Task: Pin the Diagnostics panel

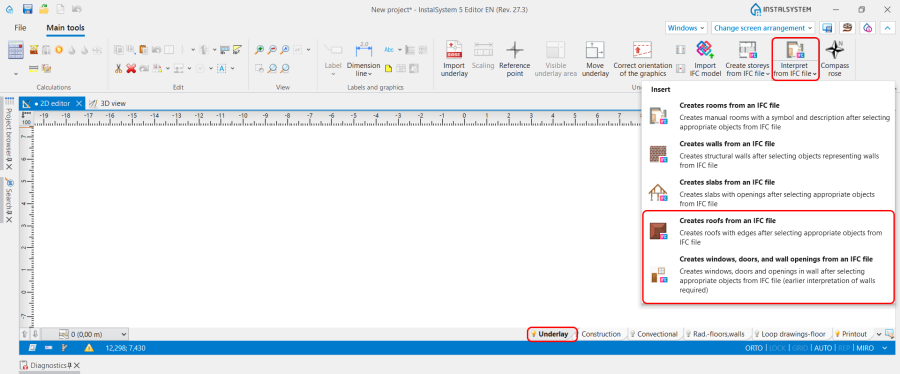Action: [69, 365]
